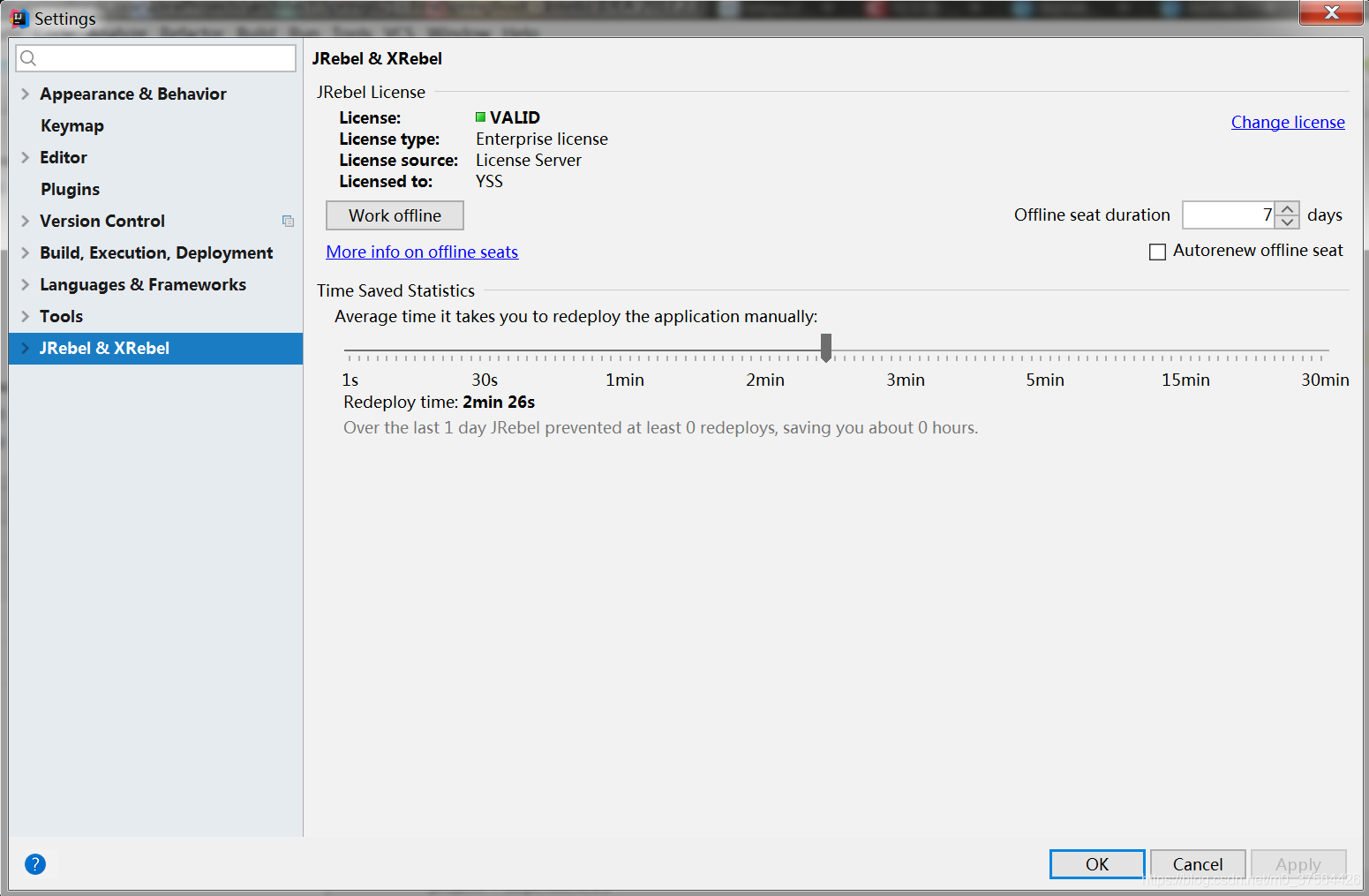Screen dimensions: 1369x896
Task: Click the IntelliJ icon in Settings title bar
Action: (x=19, y=19)
